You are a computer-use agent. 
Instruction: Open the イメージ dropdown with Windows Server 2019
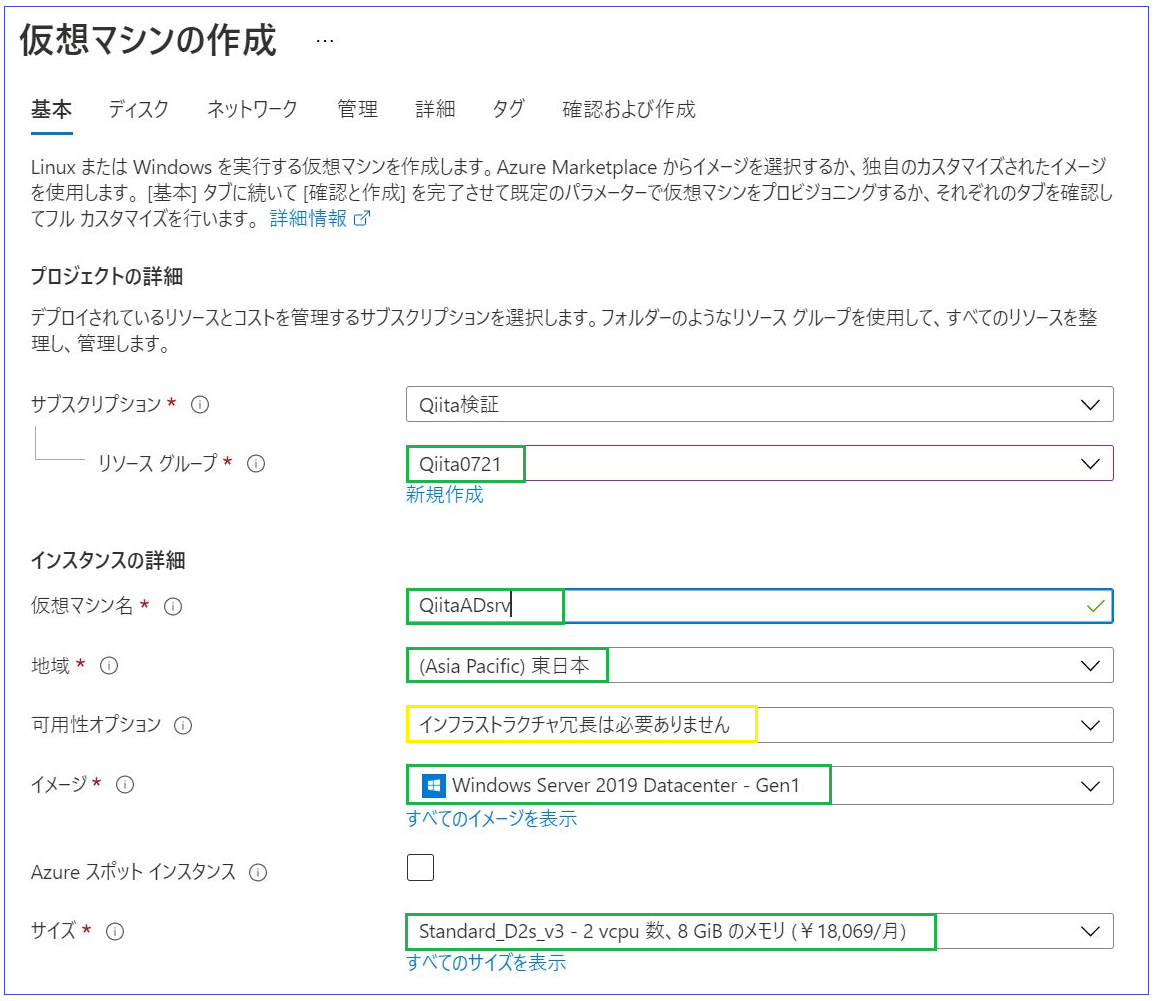coord(760,785)
